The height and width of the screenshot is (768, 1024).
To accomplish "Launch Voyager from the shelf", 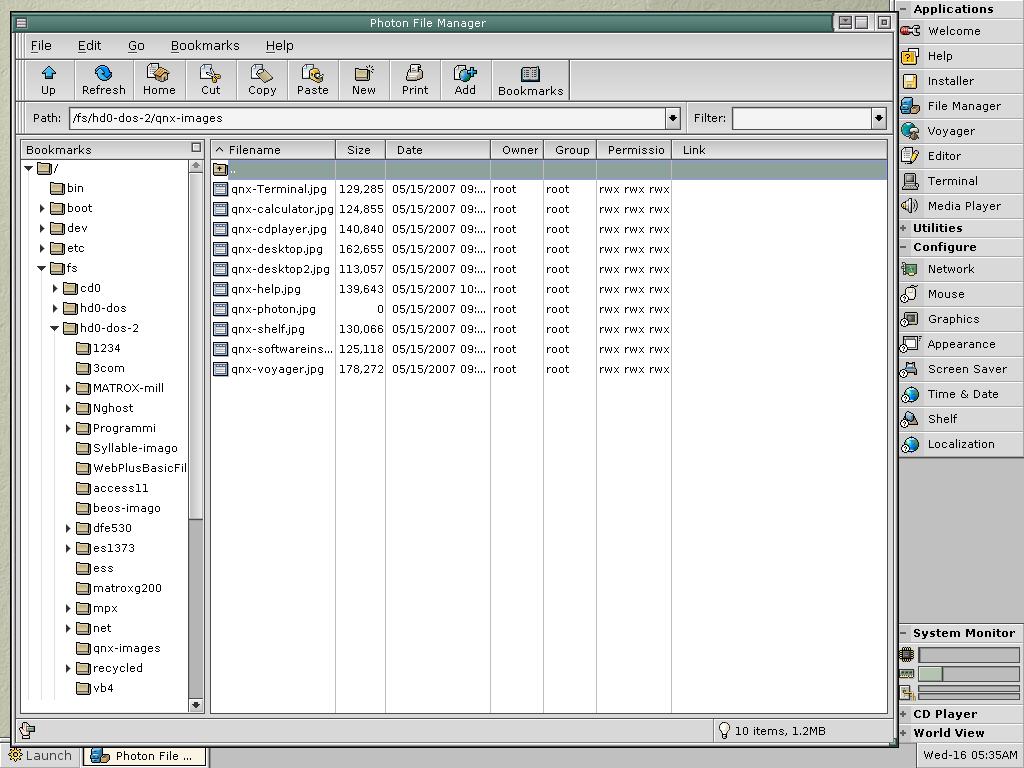I will [949, 131].
